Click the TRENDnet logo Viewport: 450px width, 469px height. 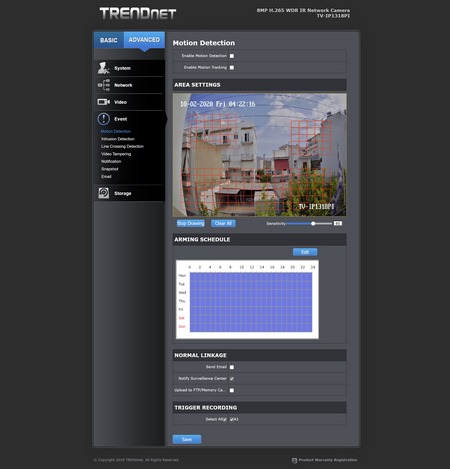(138, 13)
